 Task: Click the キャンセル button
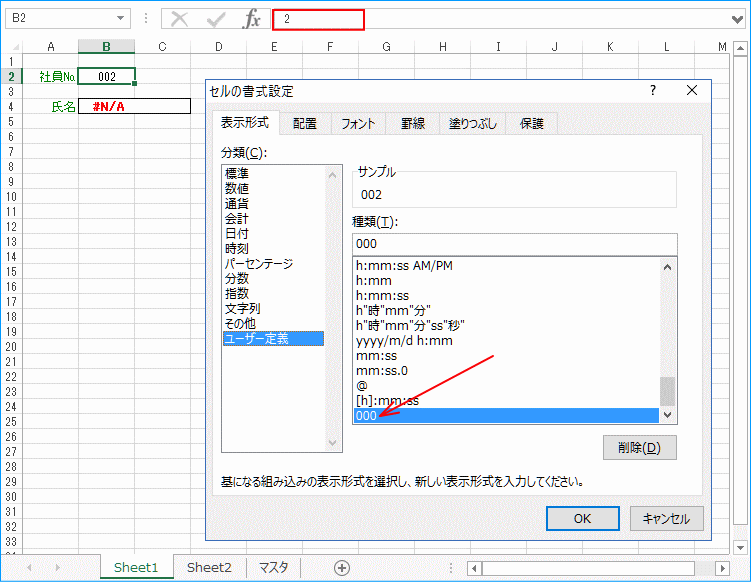coord(666,518)
